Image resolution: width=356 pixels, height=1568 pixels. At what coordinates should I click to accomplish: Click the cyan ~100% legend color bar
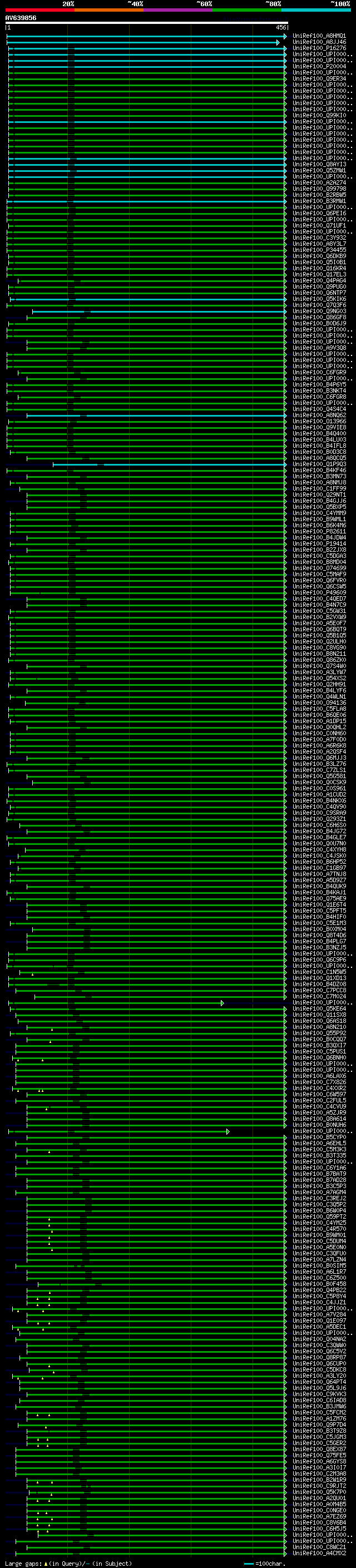coord(316,10)
